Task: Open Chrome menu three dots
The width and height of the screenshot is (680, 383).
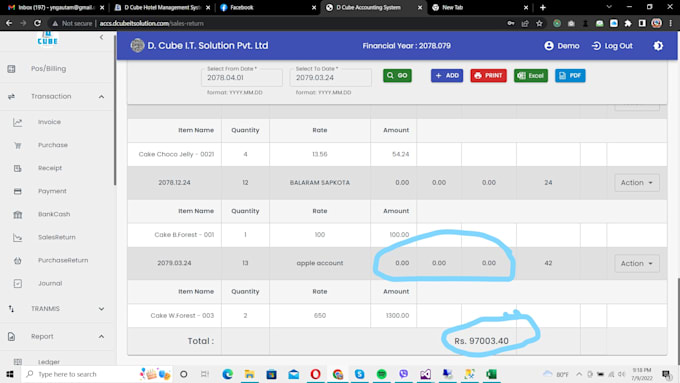Action: point(670,23)
